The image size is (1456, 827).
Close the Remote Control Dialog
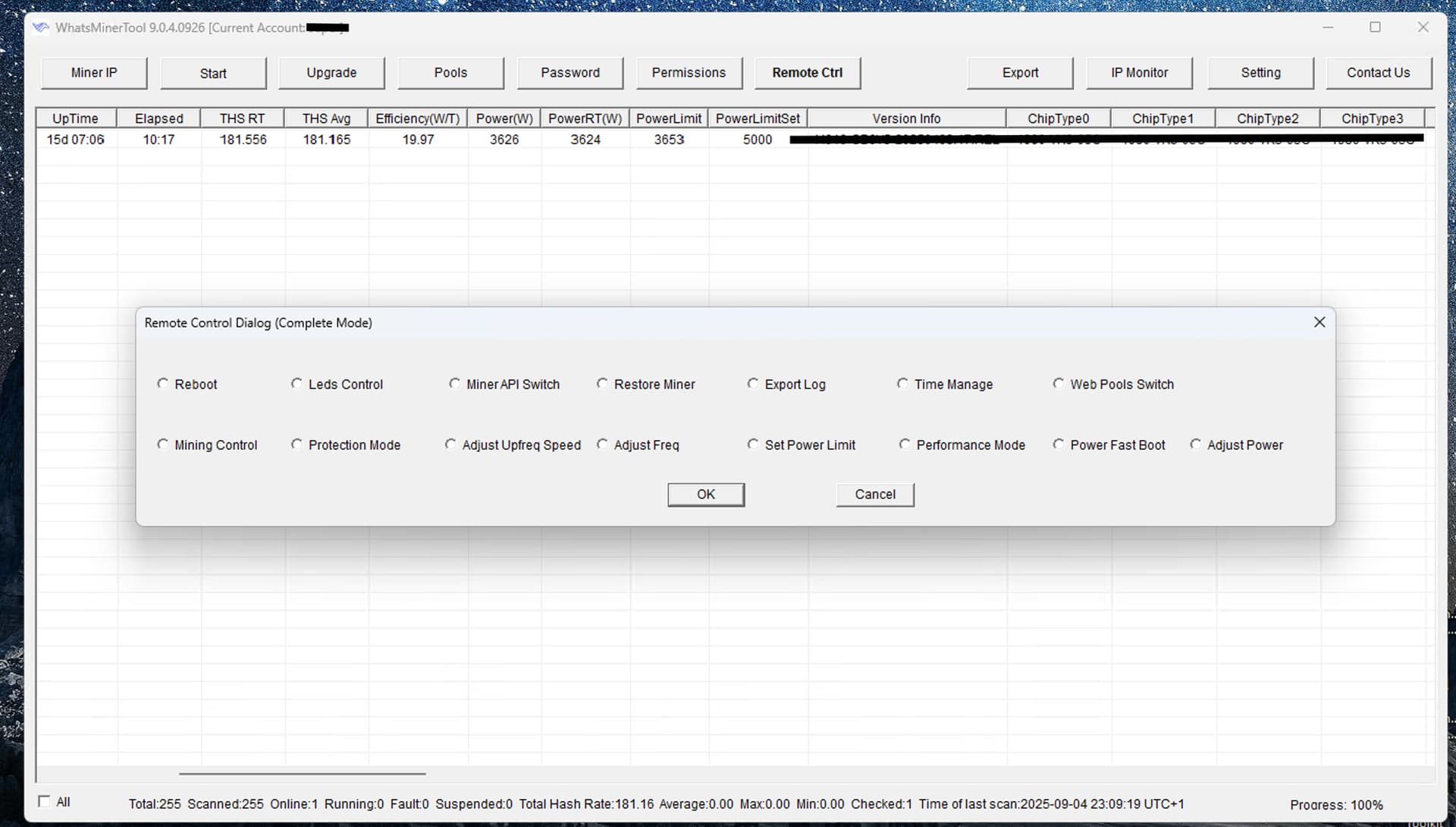coord(1319,322)
